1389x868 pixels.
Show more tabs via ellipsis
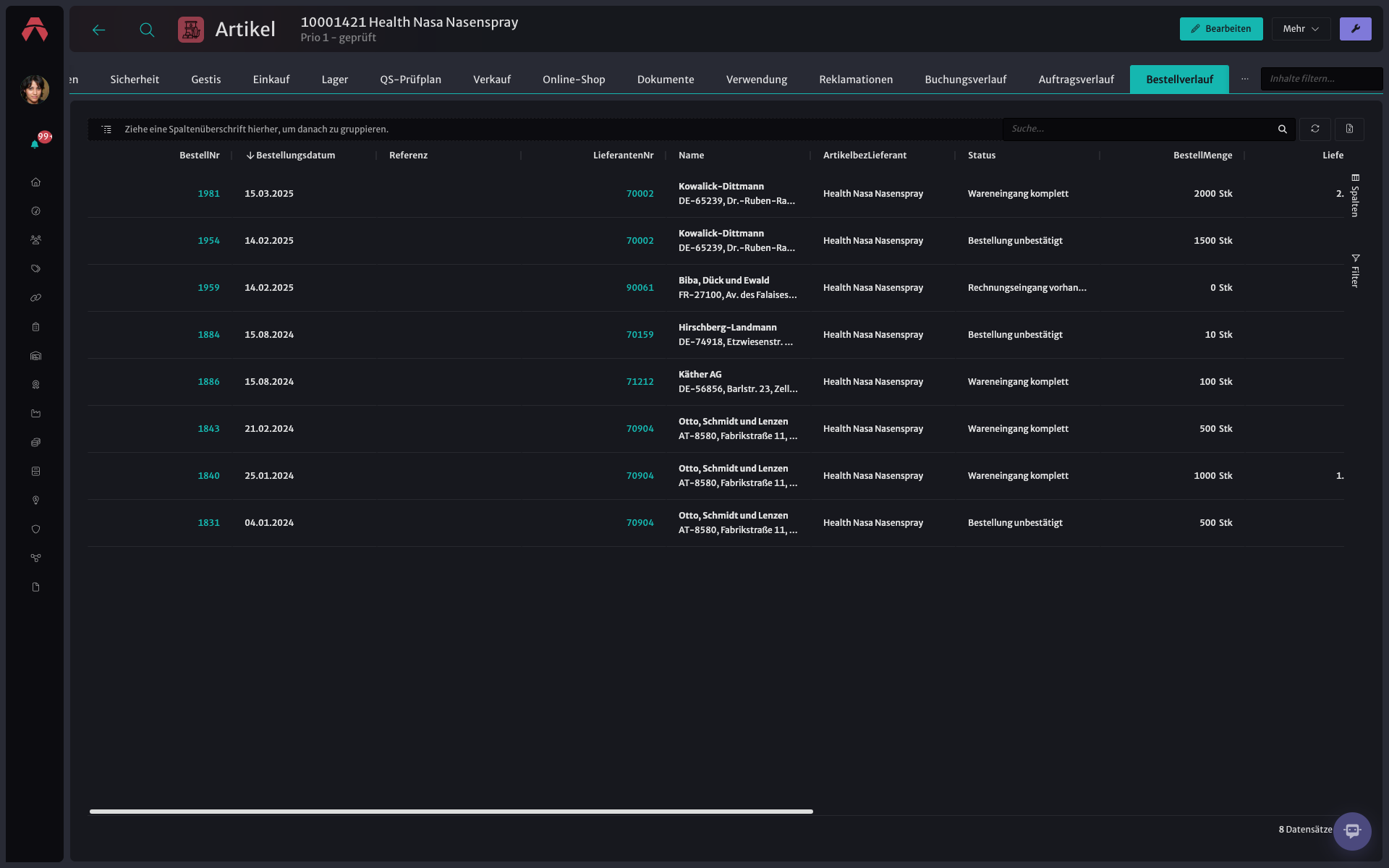1244,79
